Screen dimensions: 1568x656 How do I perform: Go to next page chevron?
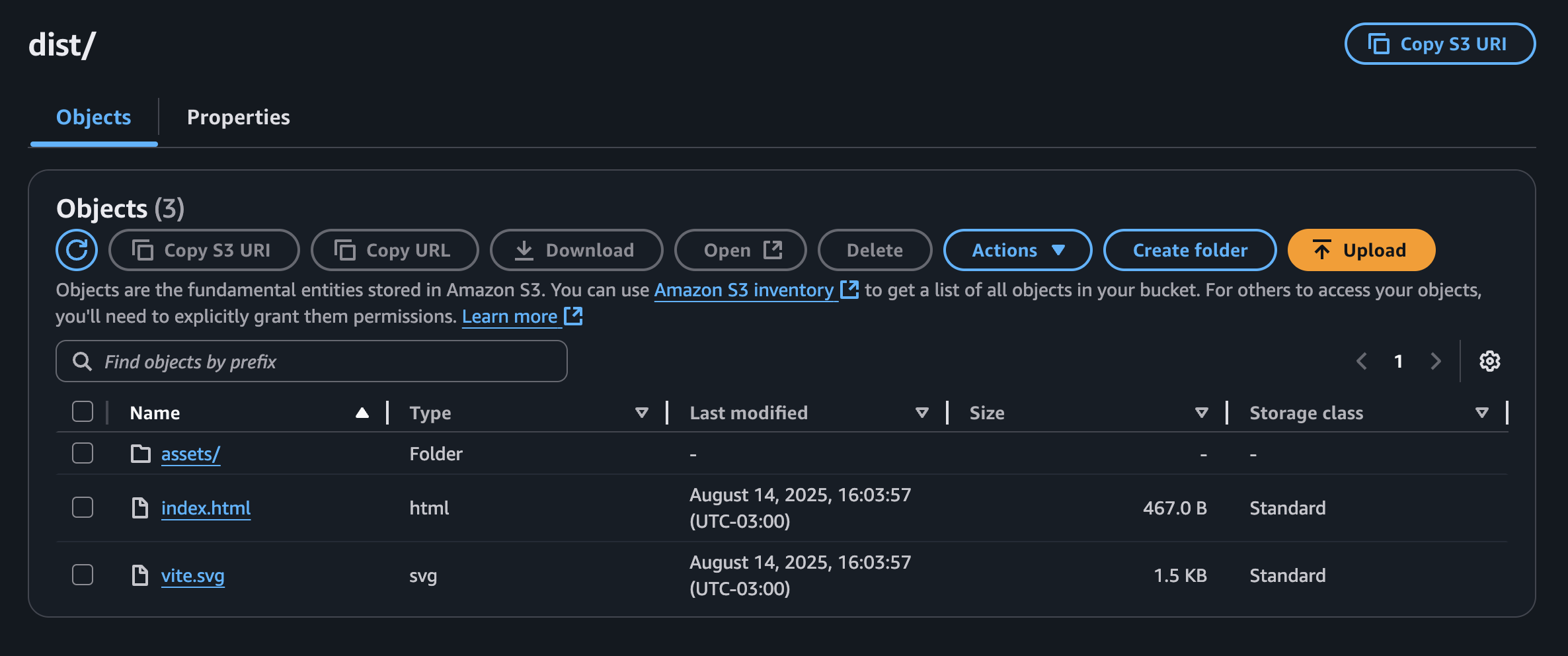point(1435,361)
